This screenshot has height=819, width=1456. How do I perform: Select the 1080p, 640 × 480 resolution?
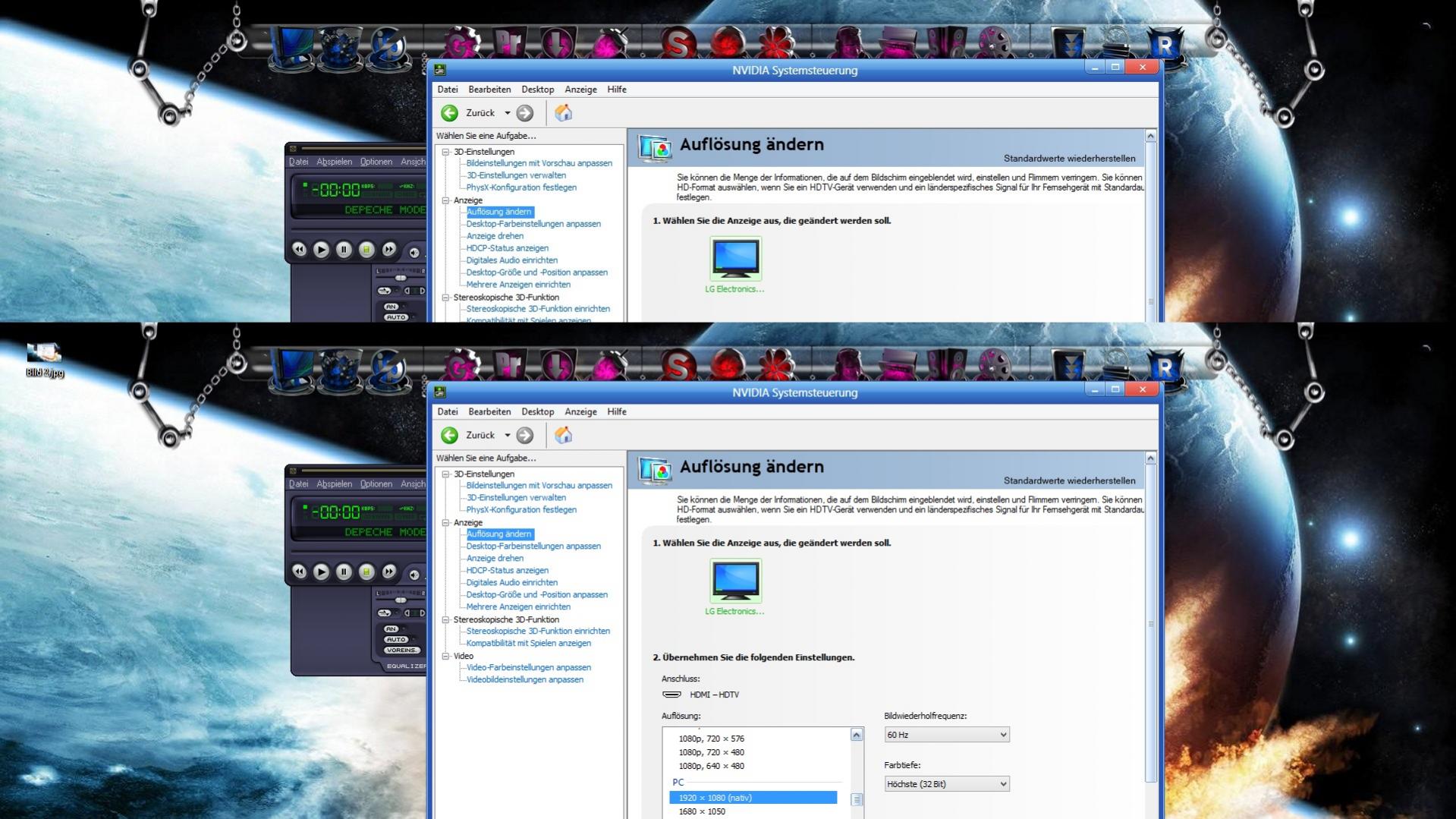(x=711, y=766)
